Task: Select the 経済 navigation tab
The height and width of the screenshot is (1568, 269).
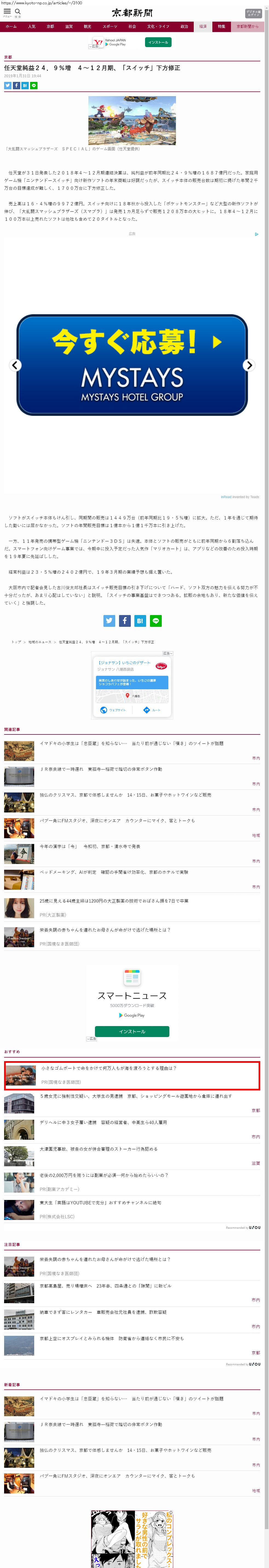Action: [x=203, y=27]
